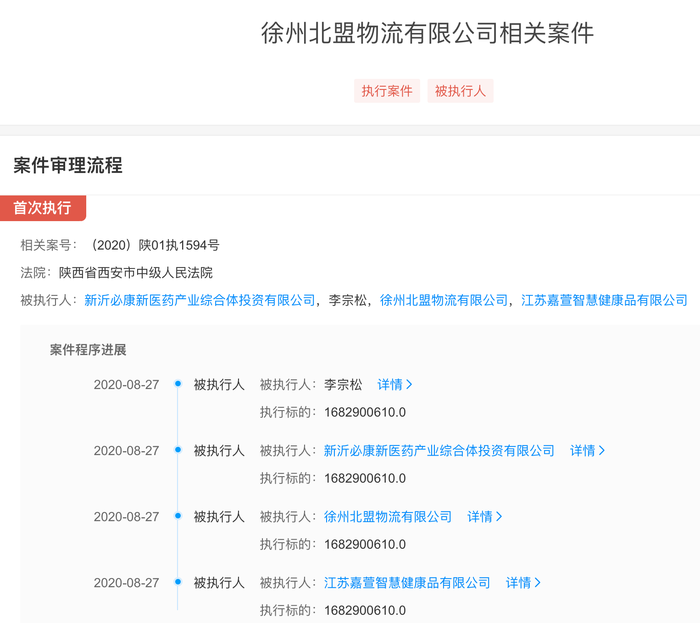Click second timeline dot on 2020-08-27
700x623 pixels.
[x=178, y=450]
